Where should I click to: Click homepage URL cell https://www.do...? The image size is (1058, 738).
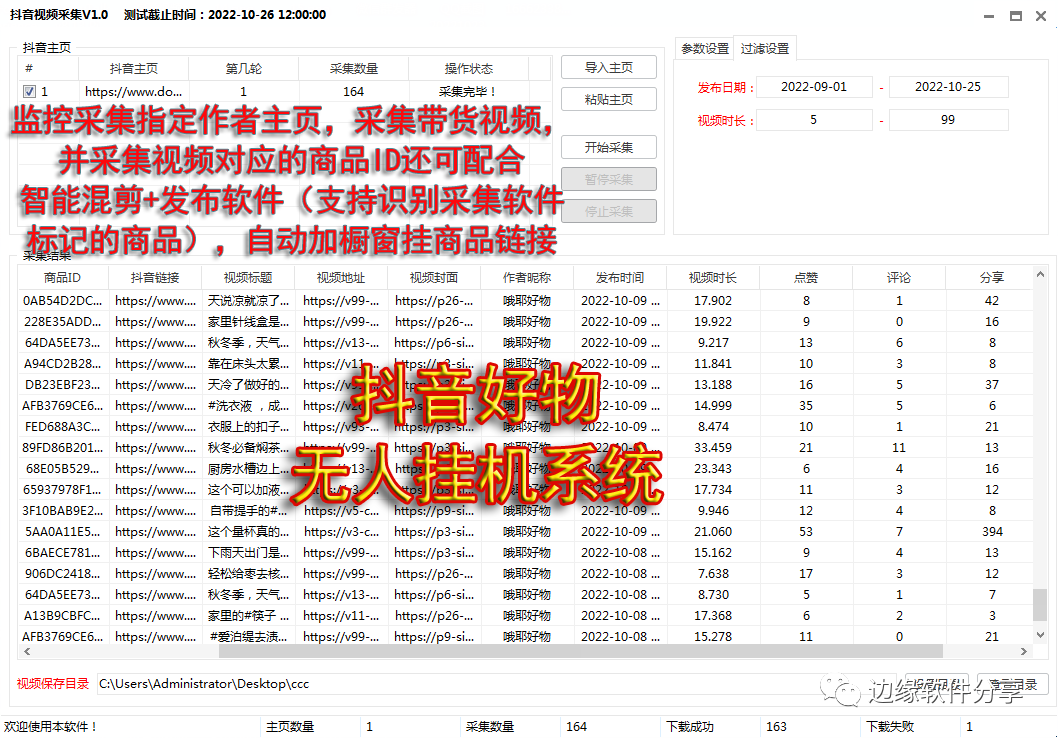[134, 91]
